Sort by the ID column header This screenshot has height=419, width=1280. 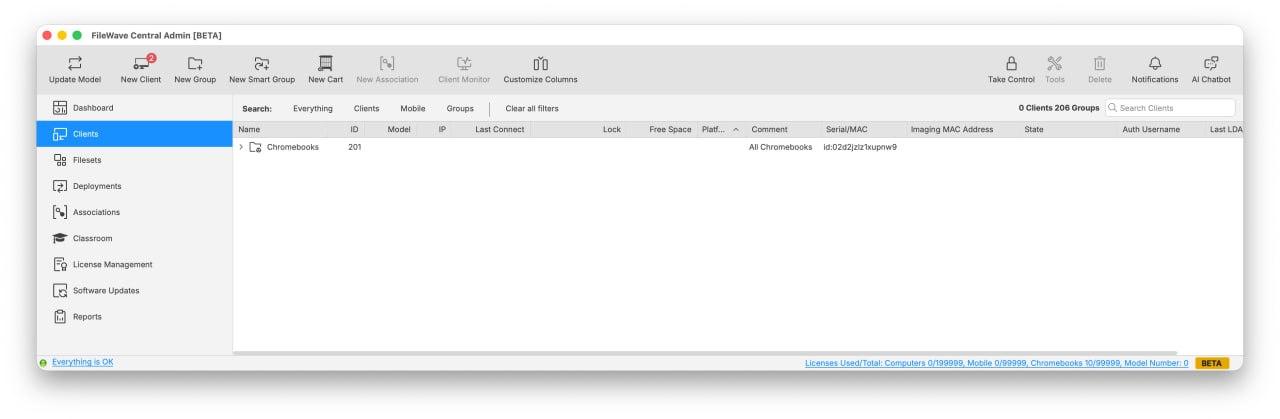pyautogui.click(x=353, y=130)
